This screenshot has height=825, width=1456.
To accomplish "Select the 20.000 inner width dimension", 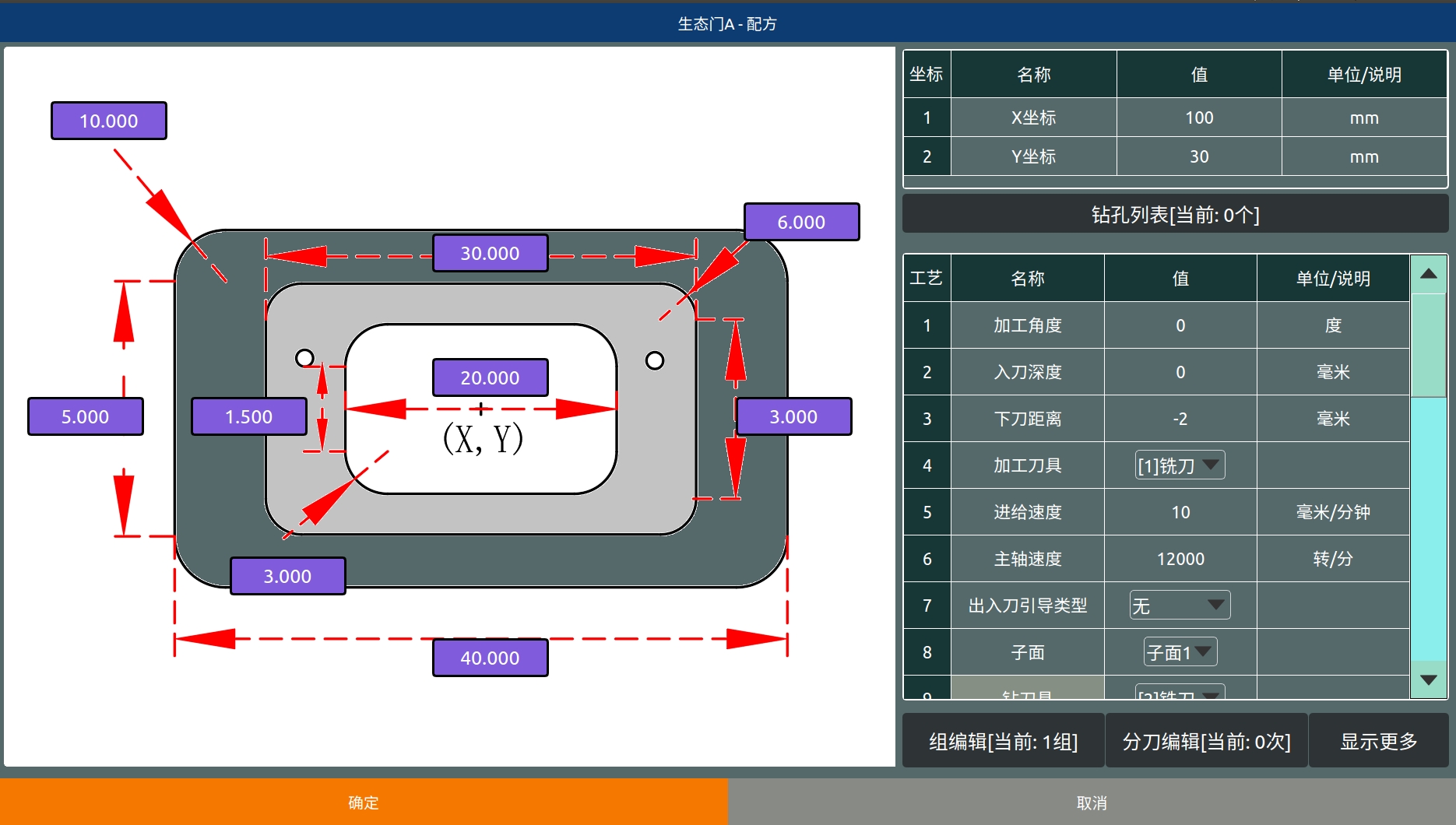I will pos(490,377).
